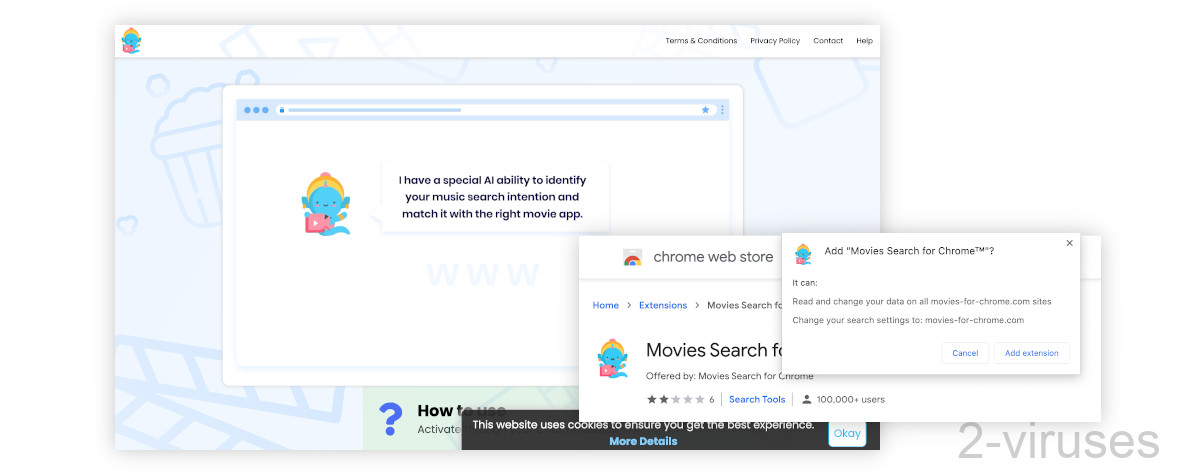Click the mascot character beside the speech bubble
The height and width of the screenshot is (474, 1200).
[x=328, y=205]
